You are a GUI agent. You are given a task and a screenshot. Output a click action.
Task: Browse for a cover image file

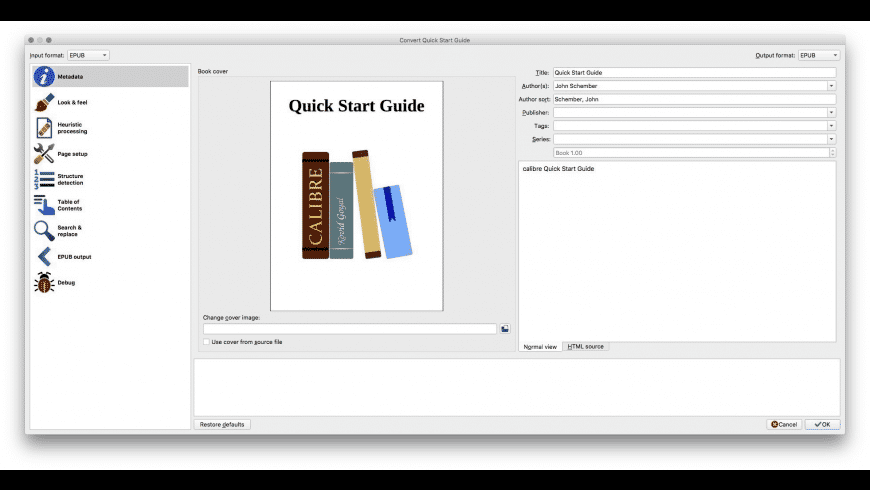point(505,329)
